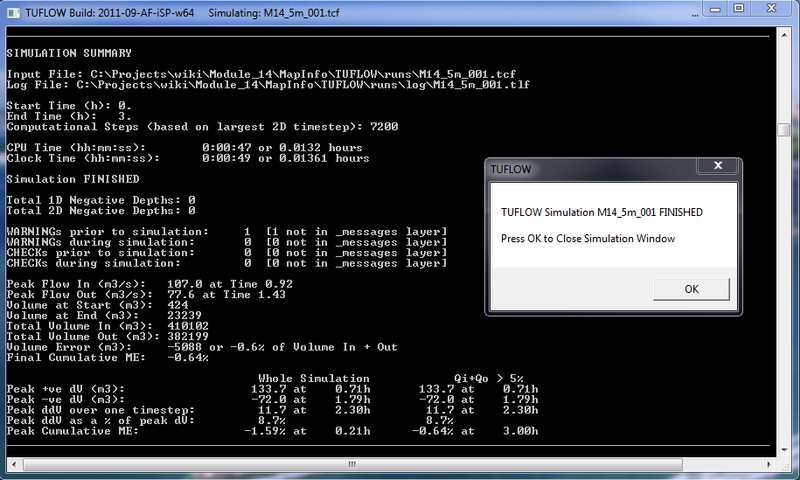This screenshot has height=480, width=800.
Task: Click the vertical scrollbar up arrow
Action: click(782, 33)
